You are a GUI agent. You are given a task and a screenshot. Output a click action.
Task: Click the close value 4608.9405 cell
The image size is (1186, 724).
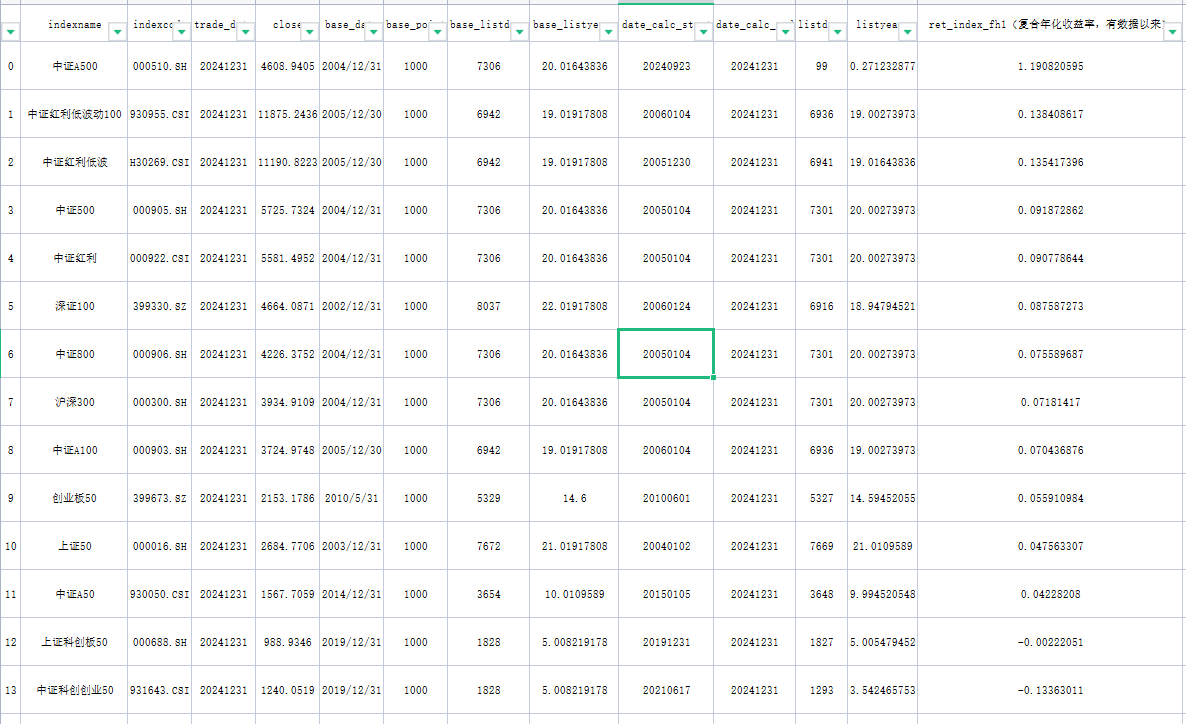point(286,66)
